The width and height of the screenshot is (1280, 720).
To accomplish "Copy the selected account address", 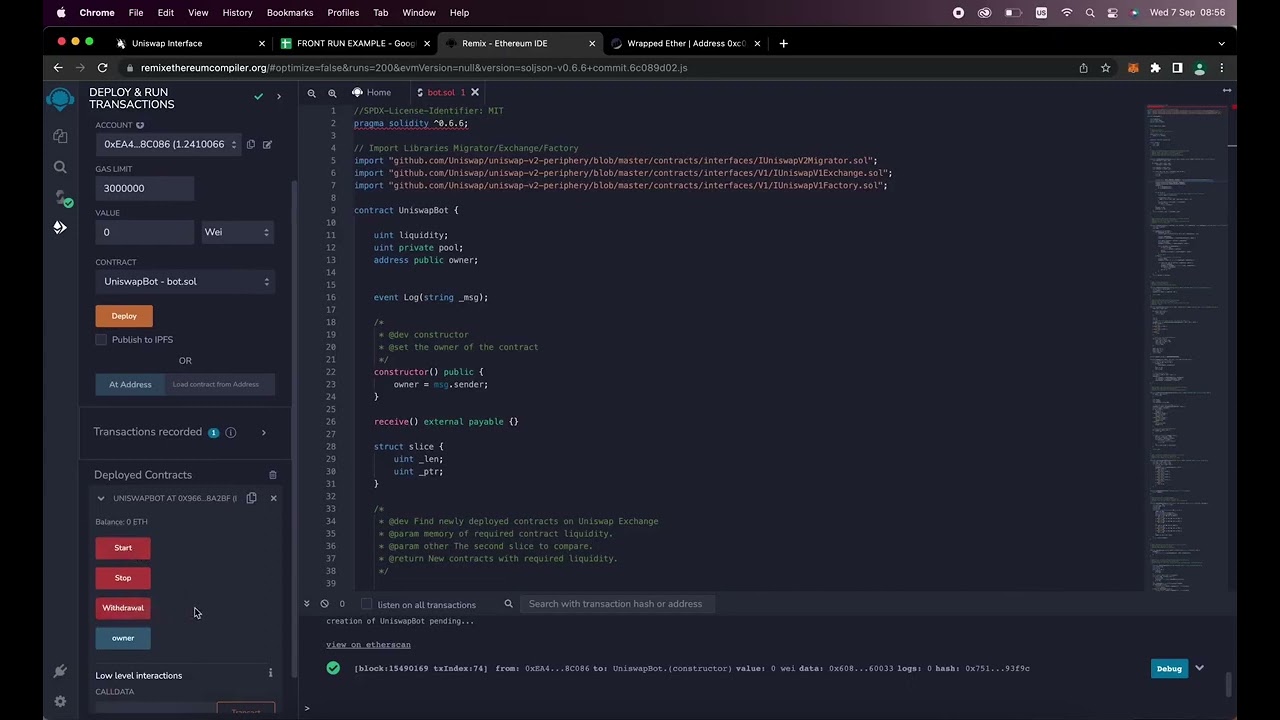I will pyautogui.click(x=251, y=144).
